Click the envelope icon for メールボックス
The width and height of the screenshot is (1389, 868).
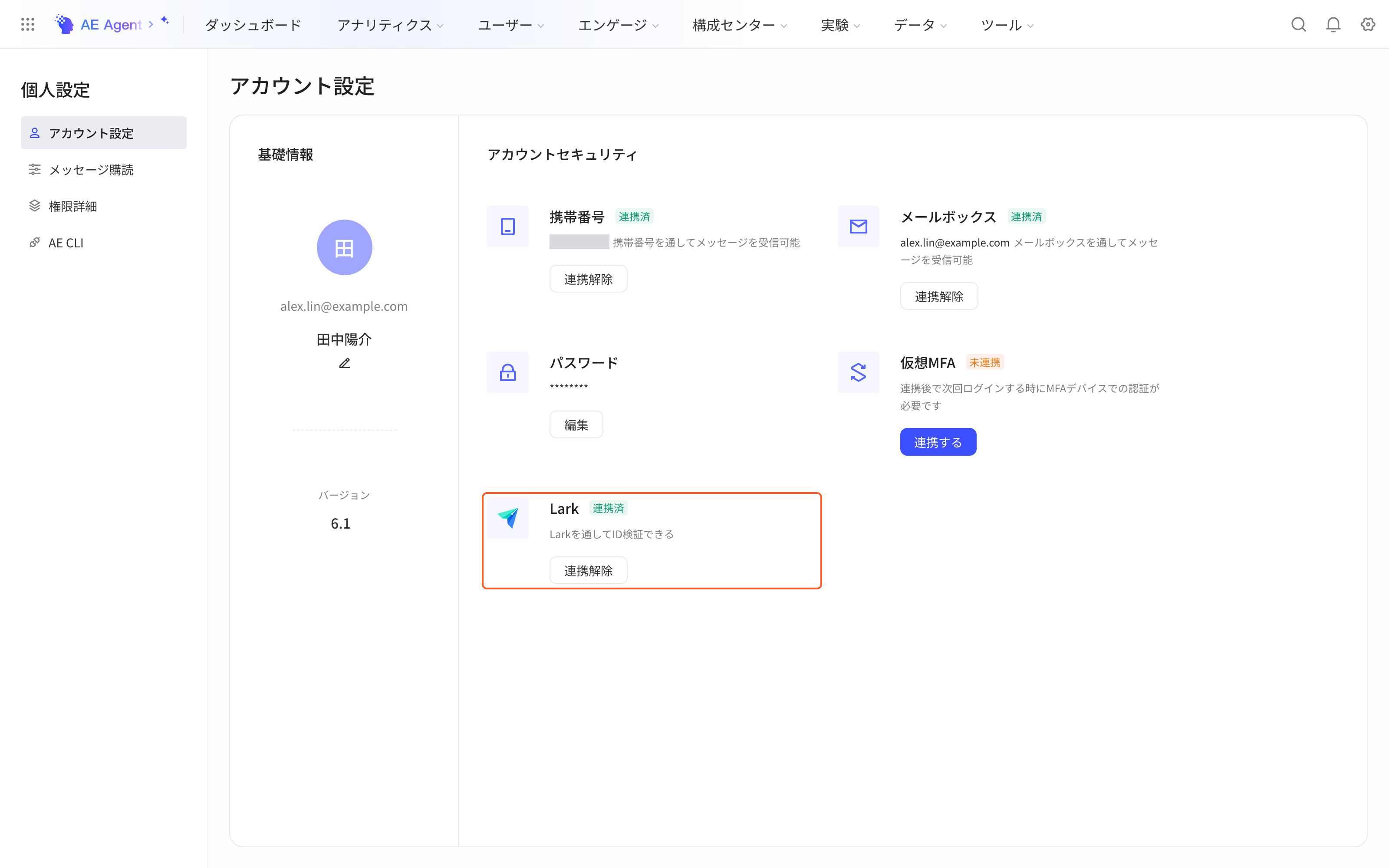[858, 226]
